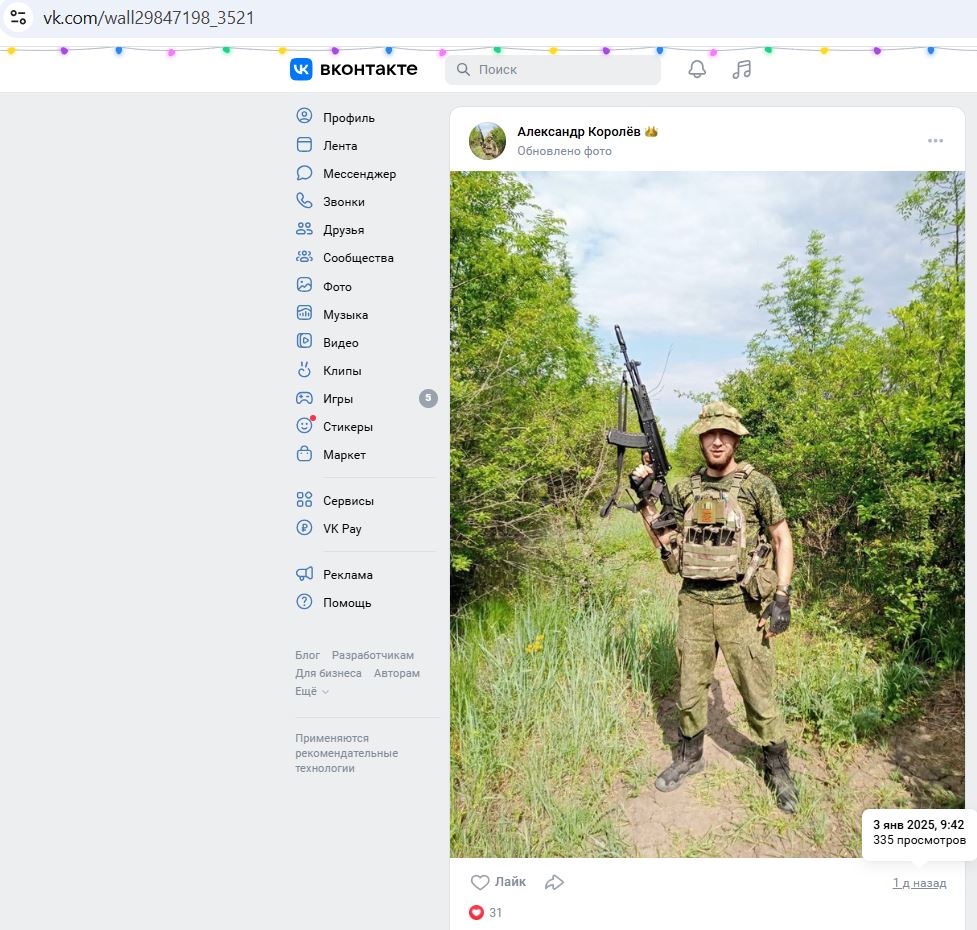This screenshot has width=977, height=930.
Task: Open Профиль in the sidebar
Action: [x=348, y=118]
